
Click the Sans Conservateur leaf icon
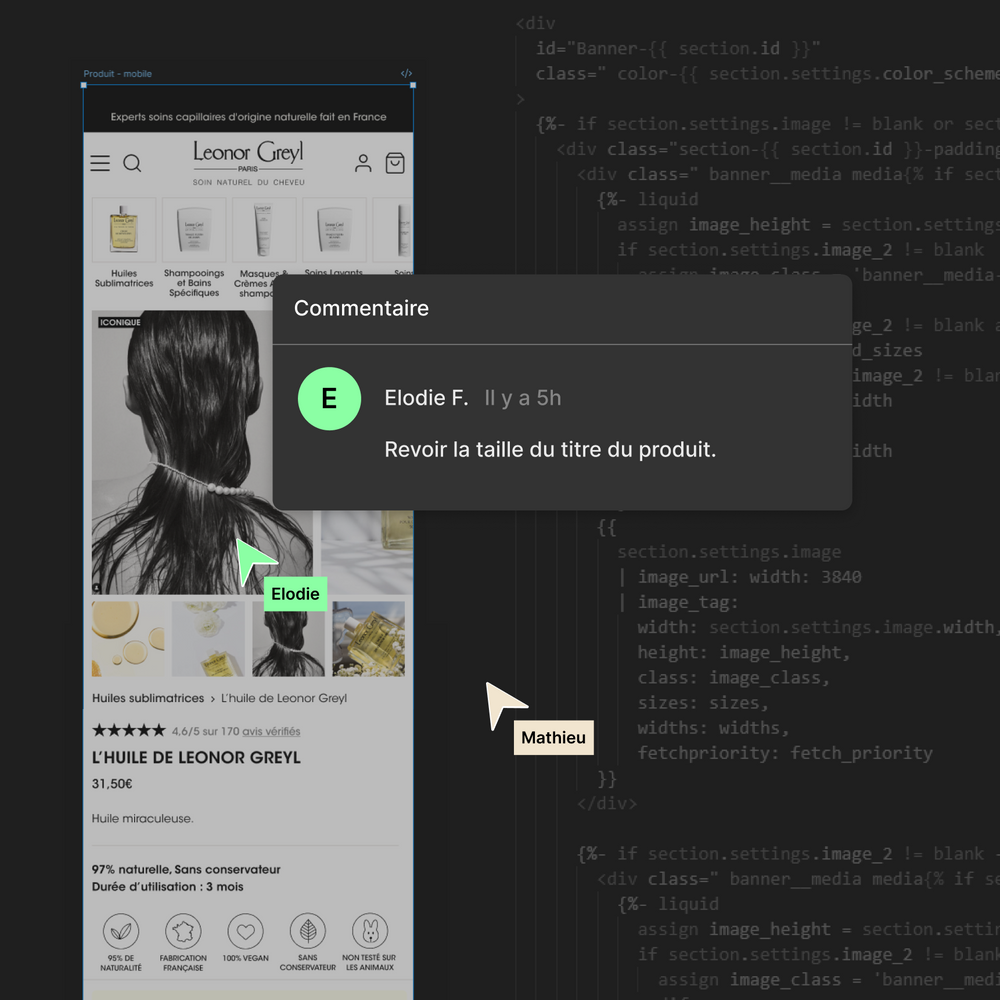307,931
